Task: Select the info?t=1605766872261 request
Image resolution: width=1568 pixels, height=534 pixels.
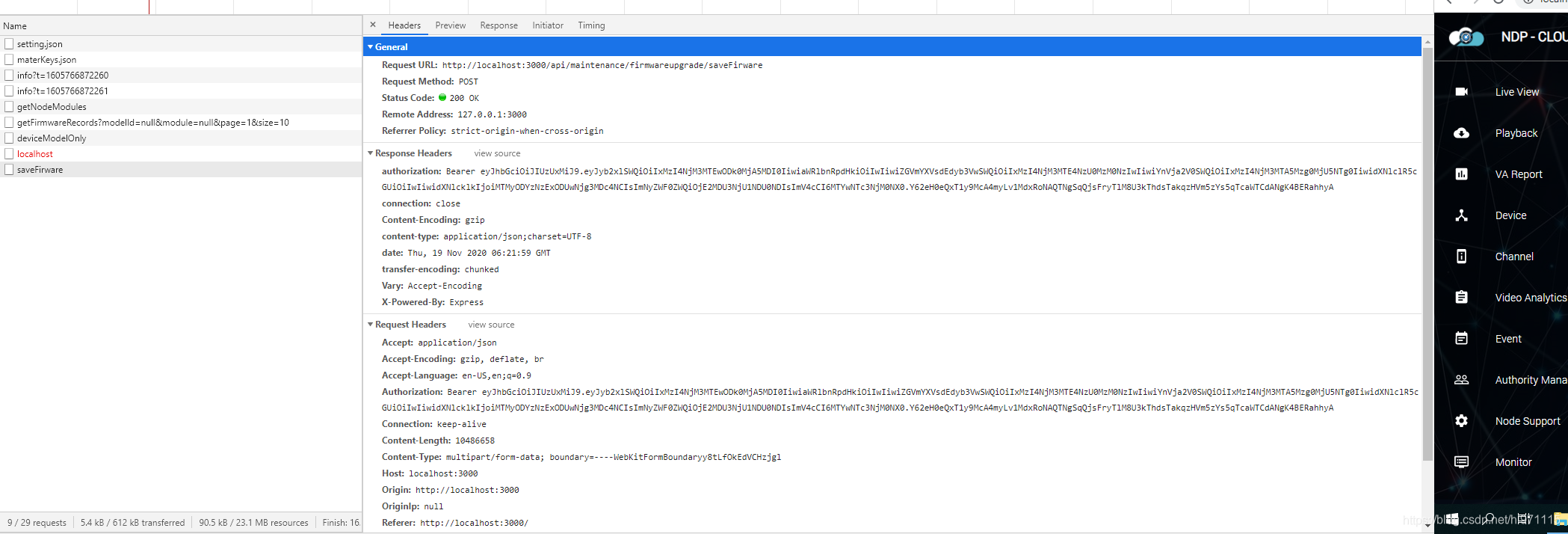Action: pyautogui.click(x=181, y=91)
